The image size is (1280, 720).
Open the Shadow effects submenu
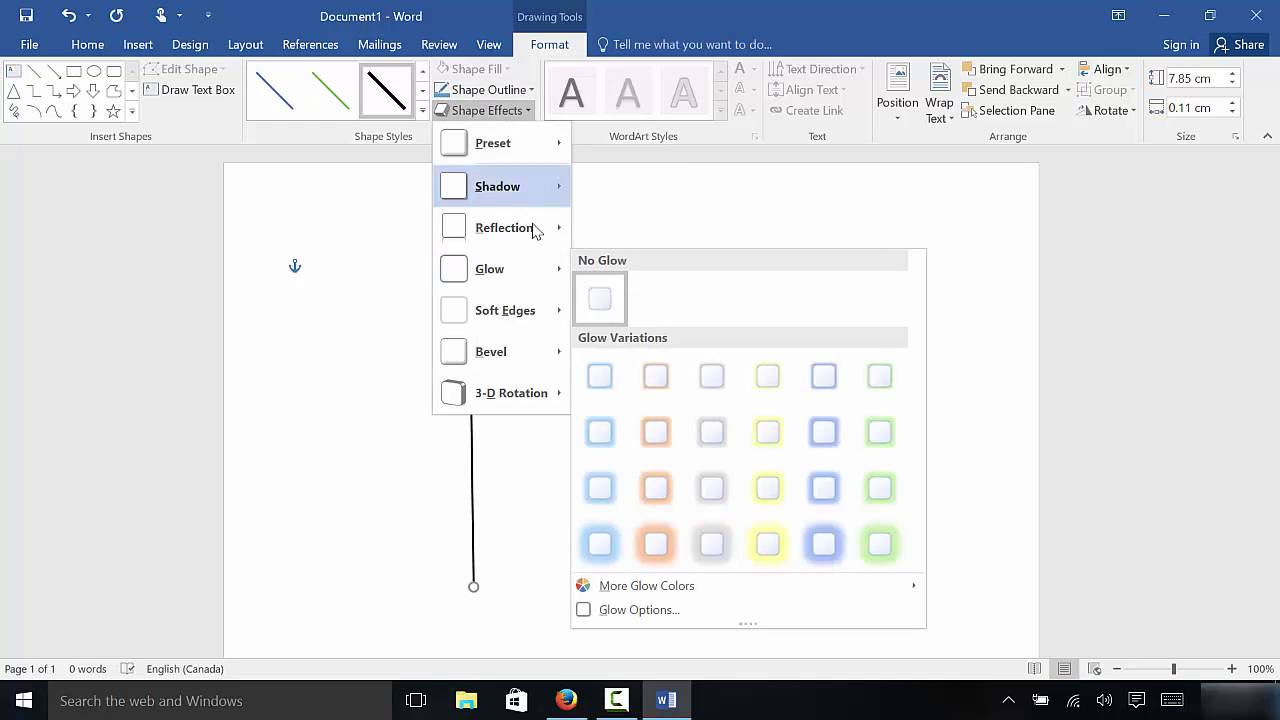pyautogui.click(x=502, y=186)
